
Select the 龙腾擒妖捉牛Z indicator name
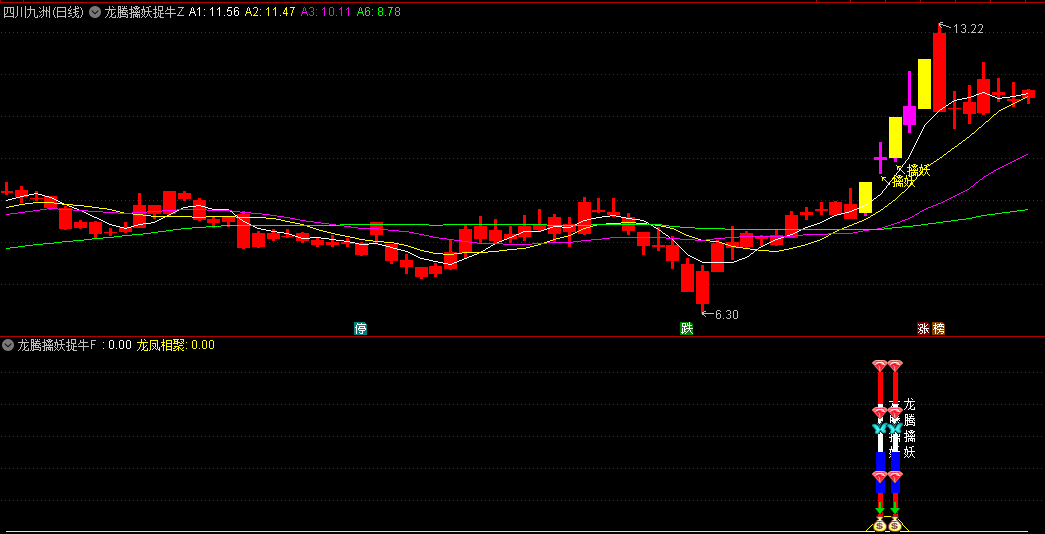(144, 12)
